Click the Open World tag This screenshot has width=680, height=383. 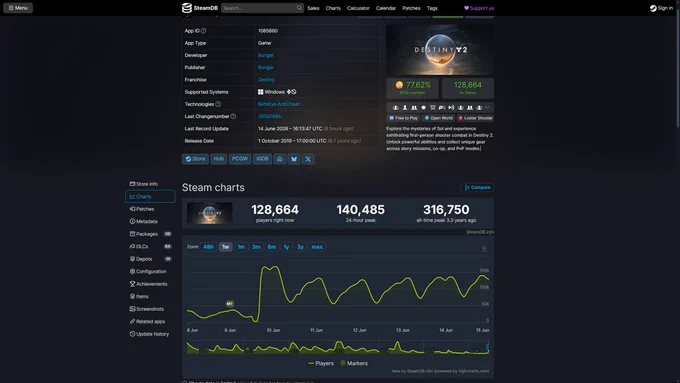click(438, 118)
